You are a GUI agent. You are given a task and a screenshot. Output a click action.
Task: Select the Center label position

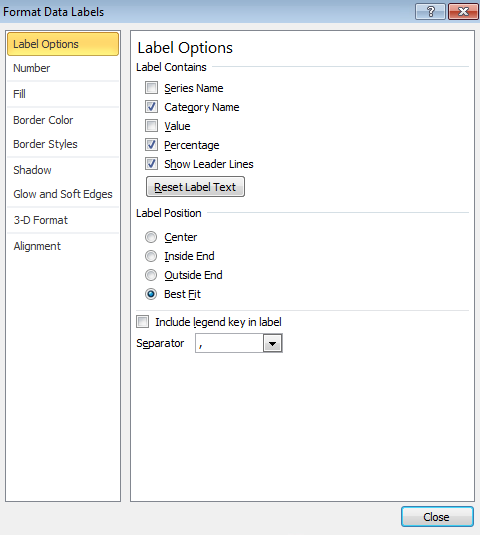click(151, 237)
